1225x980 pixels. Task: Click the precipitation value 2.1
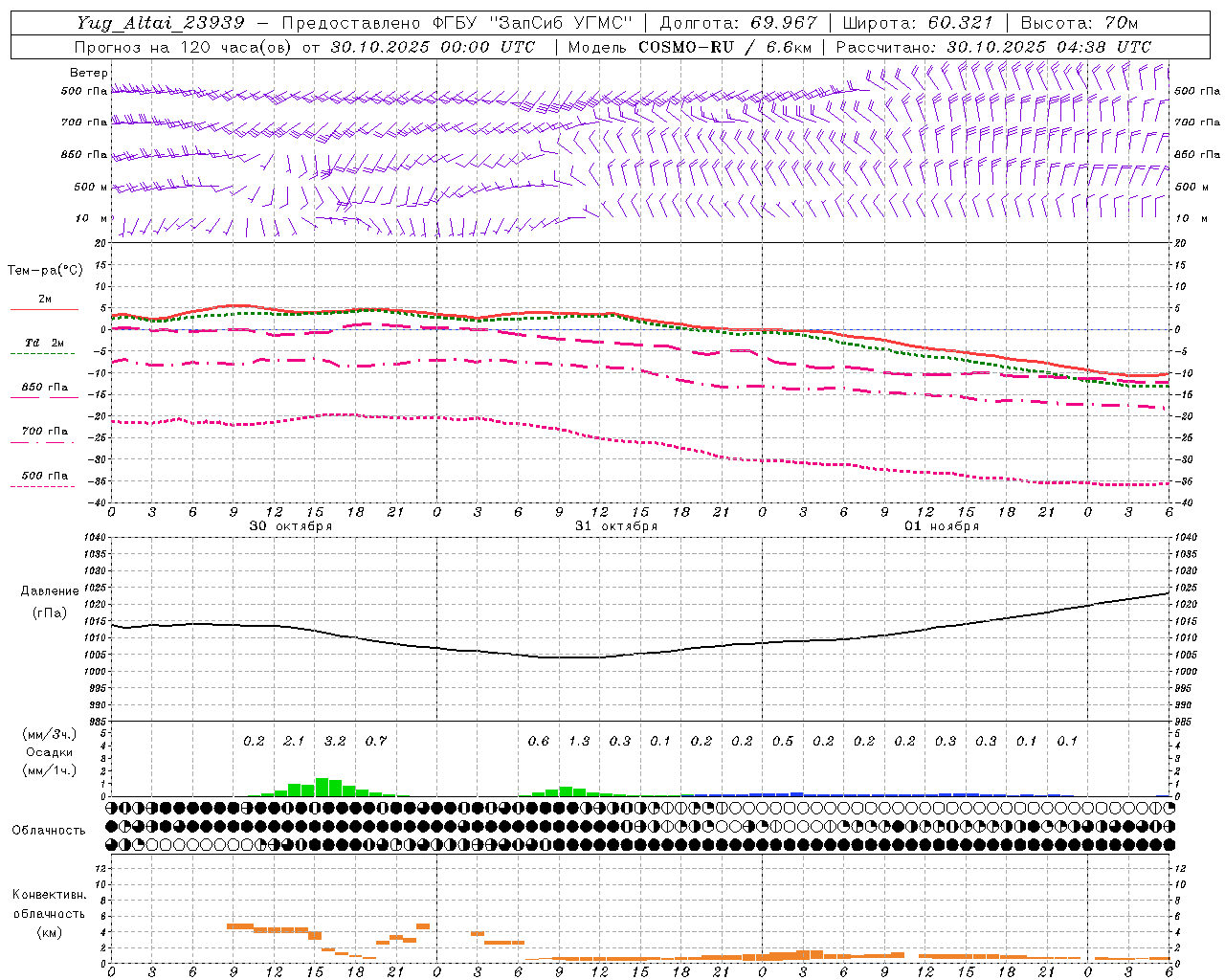pos(294,742)
